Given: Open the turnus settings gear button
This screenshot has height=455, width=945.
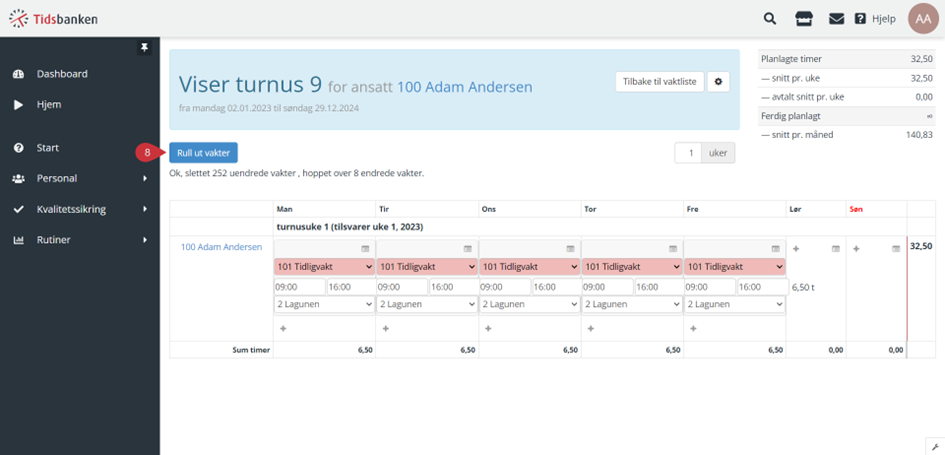Looking at the screenshot, I should point(718,82).
